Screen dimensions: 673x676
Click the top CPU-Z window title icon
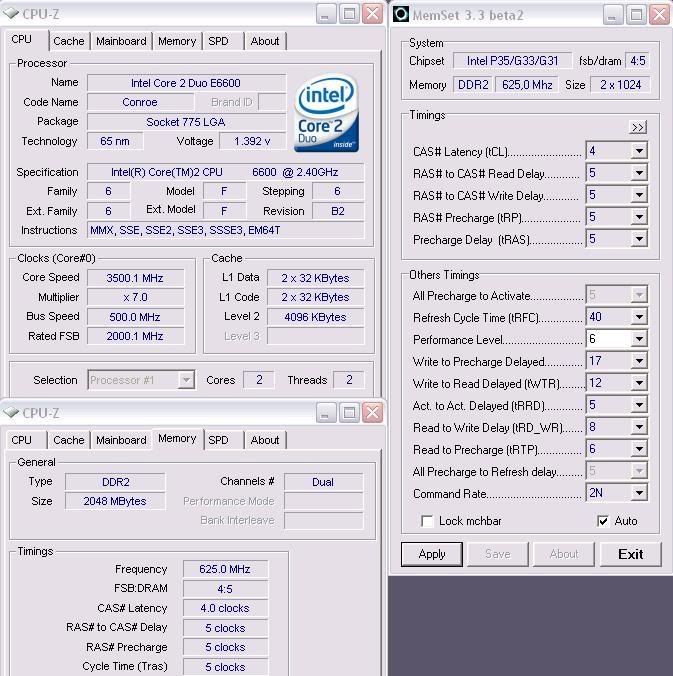point(11,14)
